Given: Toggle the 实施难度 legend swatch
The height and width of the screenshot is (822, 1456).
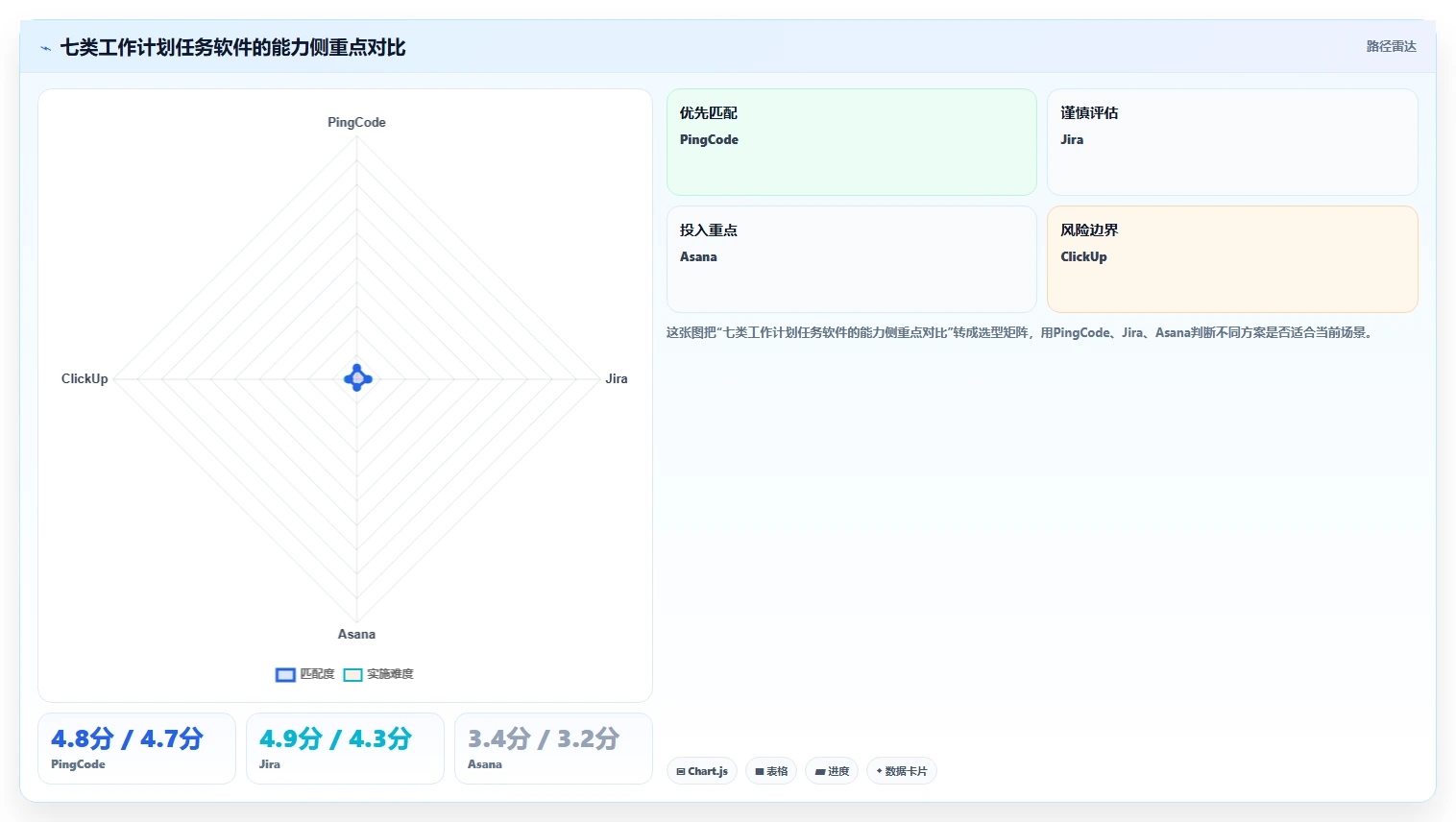Looking at the screenshot, I should click(352, 674).
